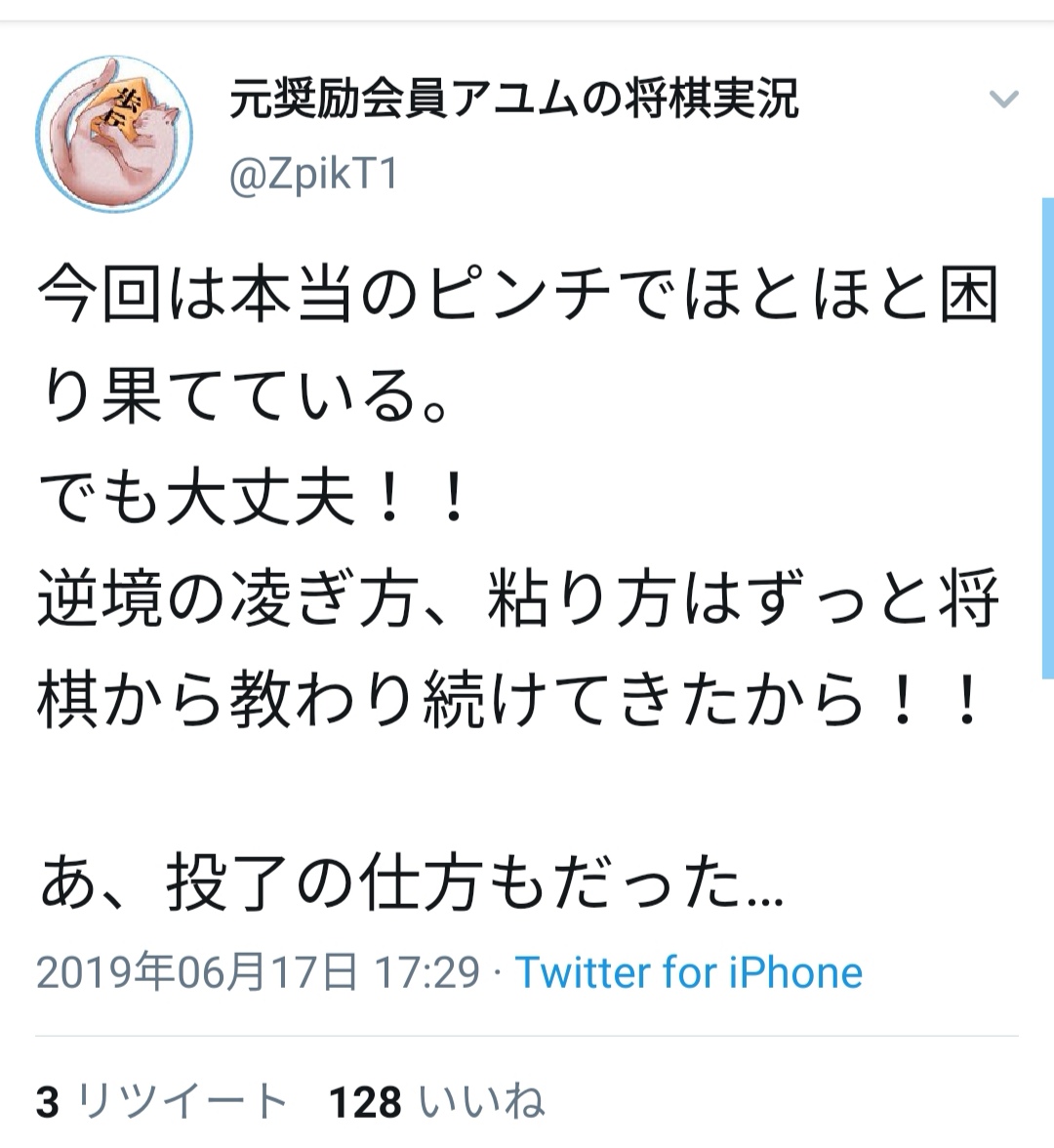Tap the line 棋から教わり続けてきたから！！
Screen dimensions: 1054x1148
click(x=509, y=701)
